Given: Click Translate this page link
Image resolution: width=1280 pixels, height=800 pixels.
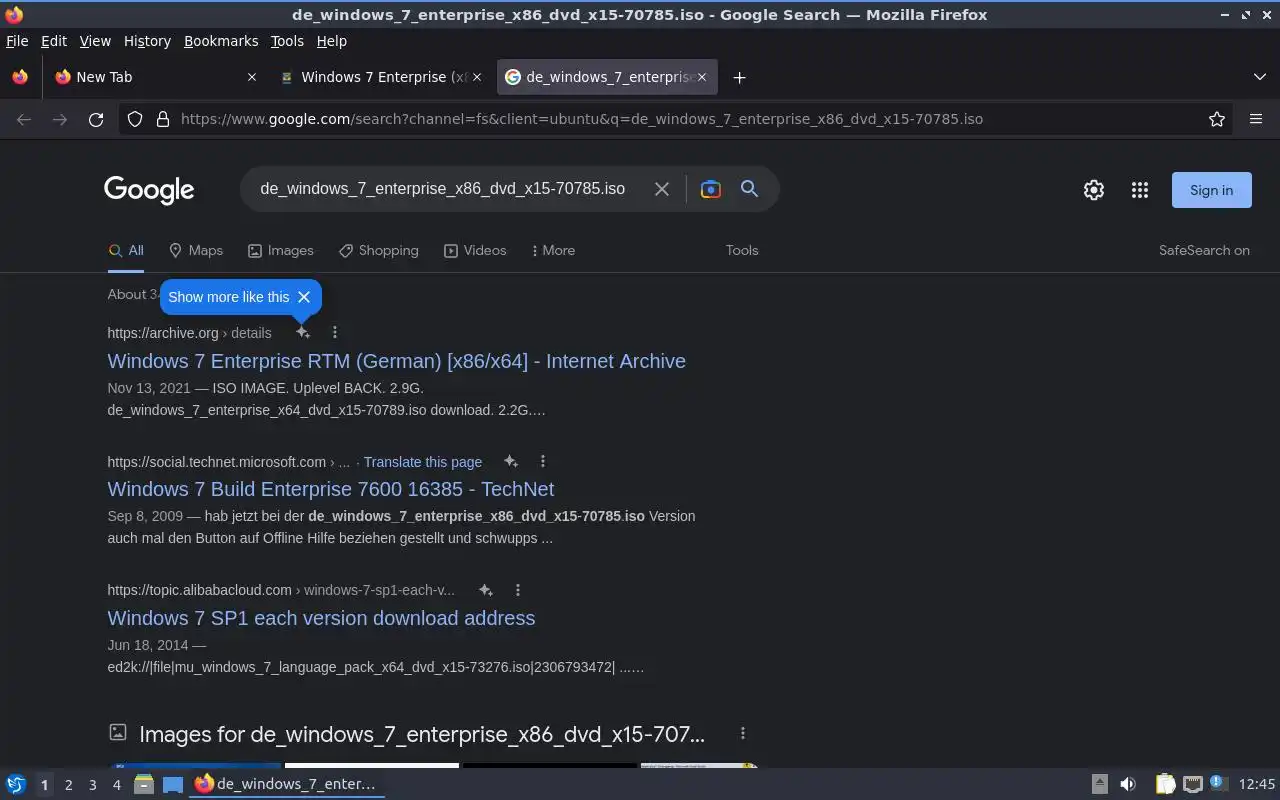Looking at the screenshot, I should tap(422, 462).
